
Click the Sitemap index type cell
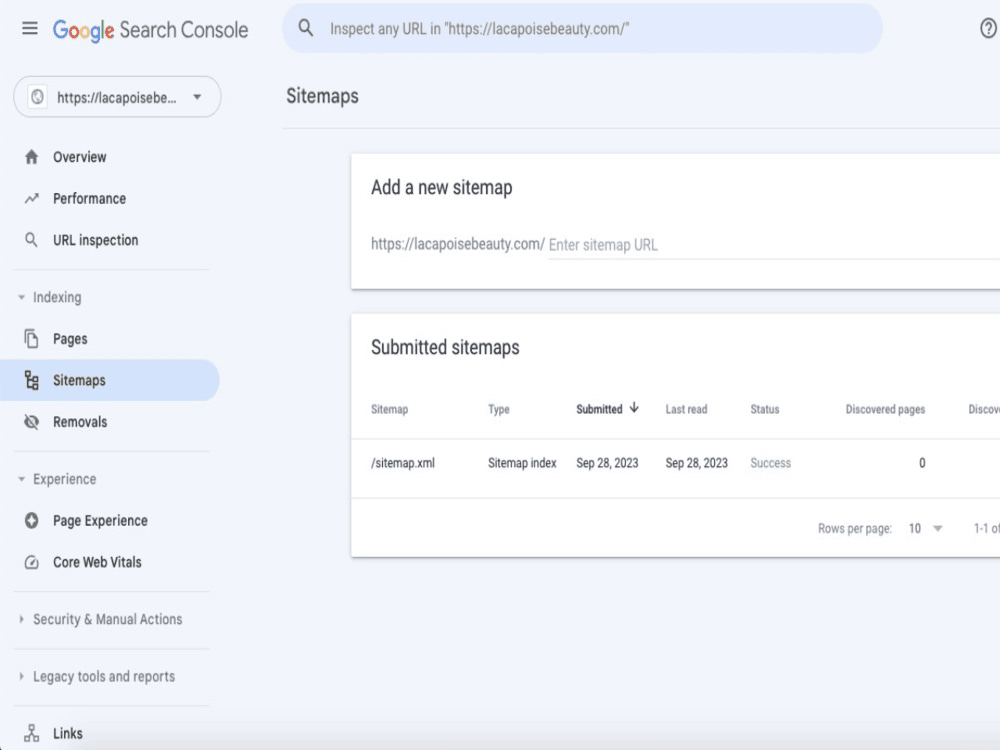pyautogui.click(x=522, y=463)
